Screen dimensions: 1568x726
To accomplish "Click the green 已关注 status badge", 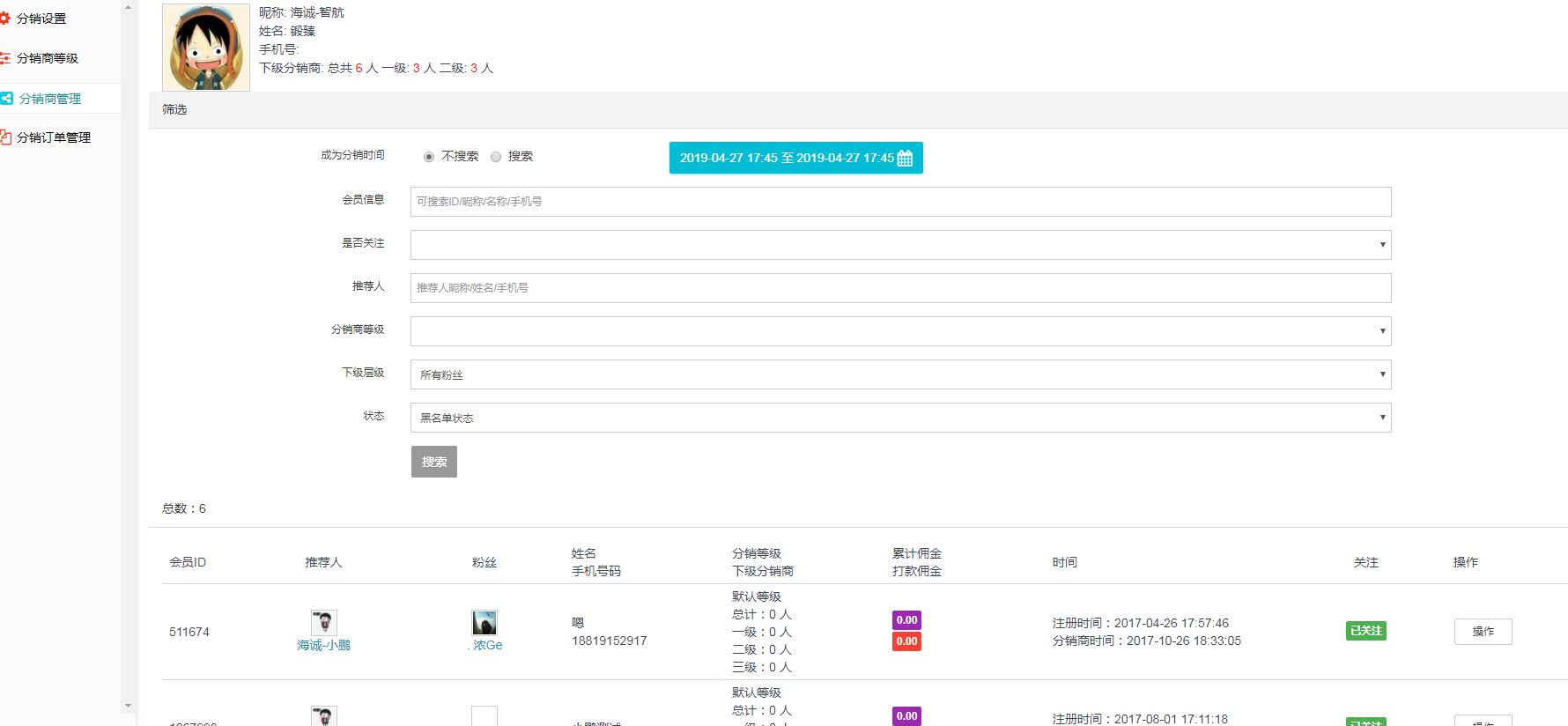I will tap(1365, 631).
